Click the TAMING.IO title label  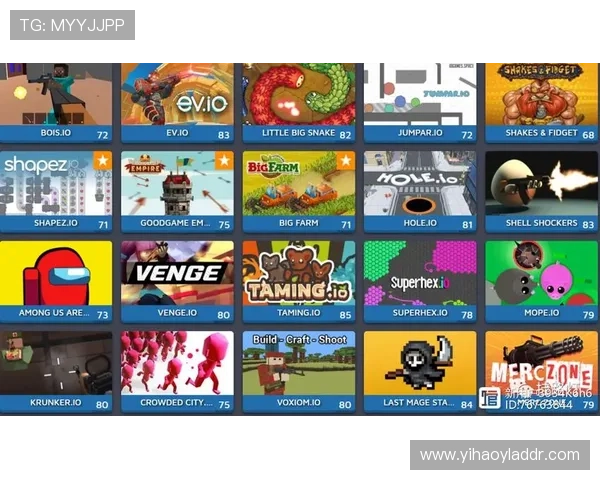tap(299, 313)
